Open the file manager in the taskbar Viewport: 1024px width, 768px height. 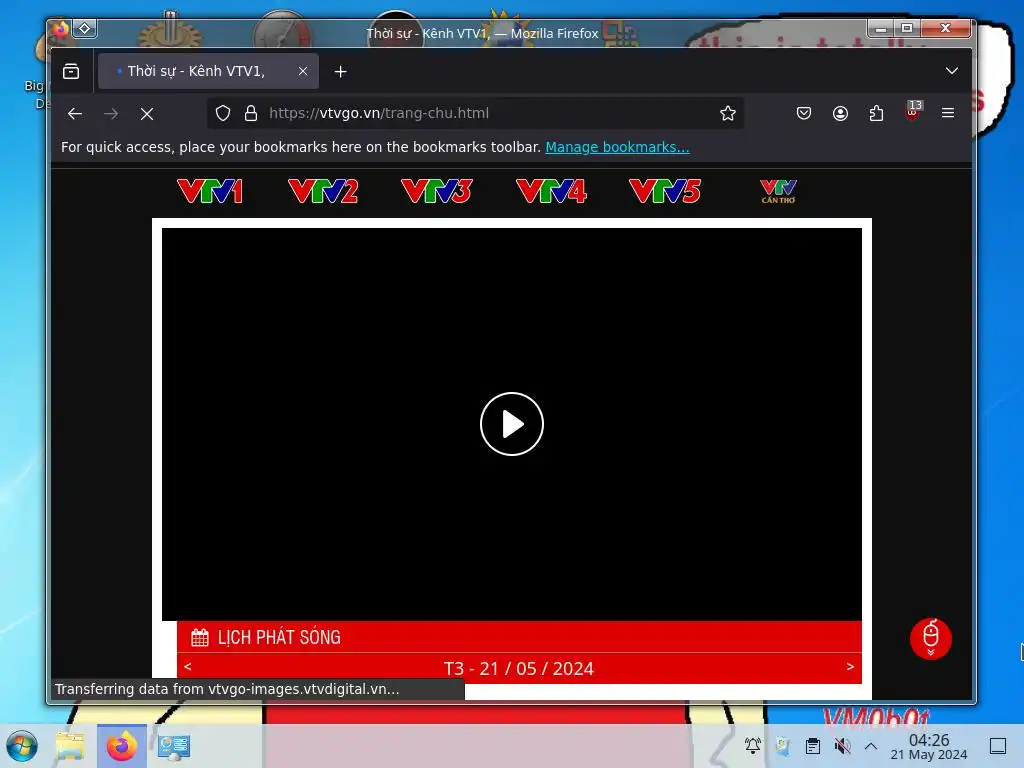(x=70, y=746)
